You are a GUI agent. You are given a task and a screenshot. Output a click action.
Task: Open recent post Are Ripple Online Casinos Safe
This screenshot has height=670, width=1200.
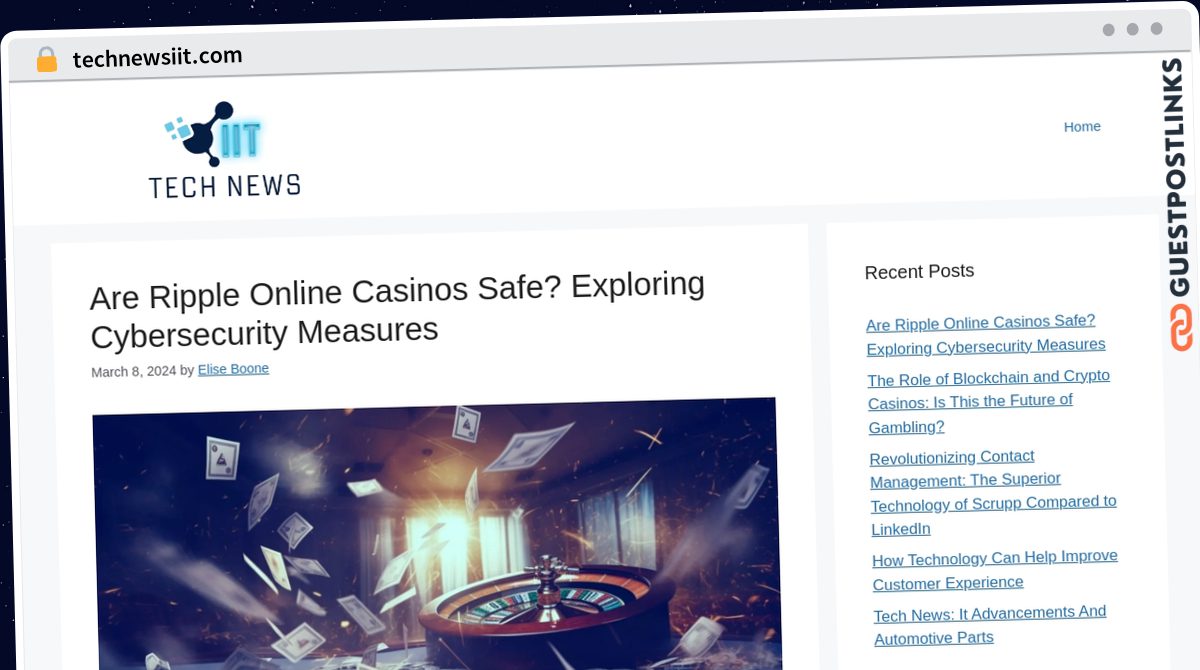coord(985,334)
